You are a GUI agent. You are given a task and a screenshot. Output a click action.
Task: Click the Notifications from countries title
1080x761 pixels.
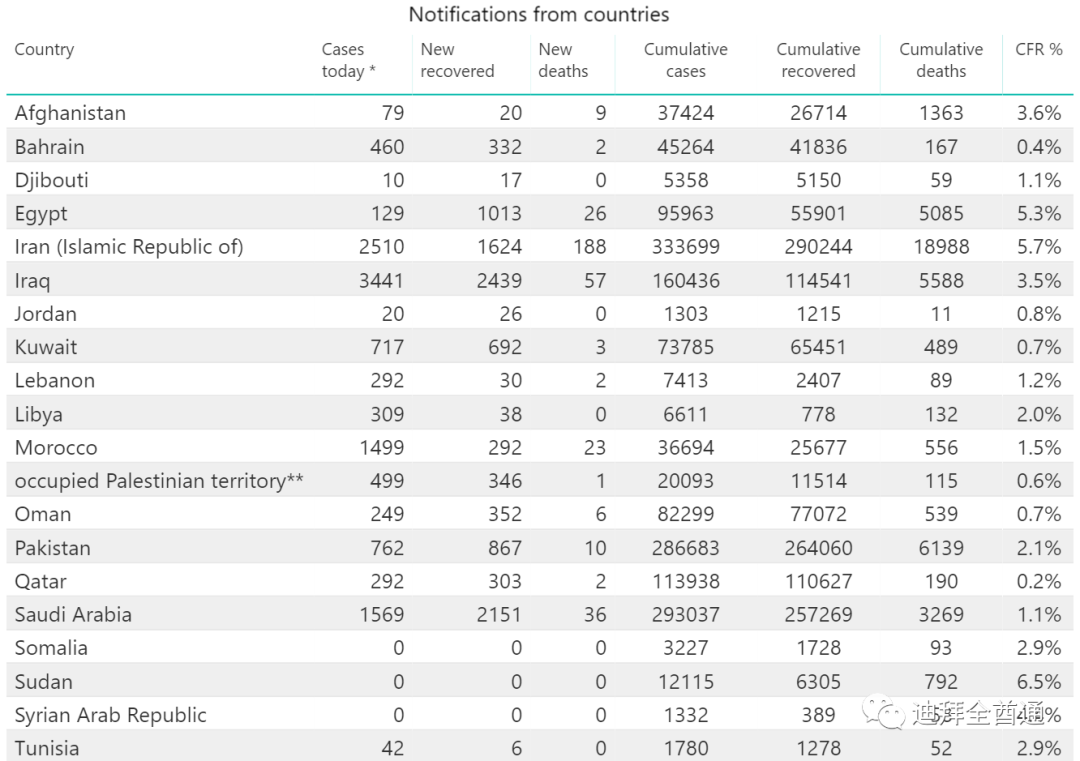click(539, 15)
